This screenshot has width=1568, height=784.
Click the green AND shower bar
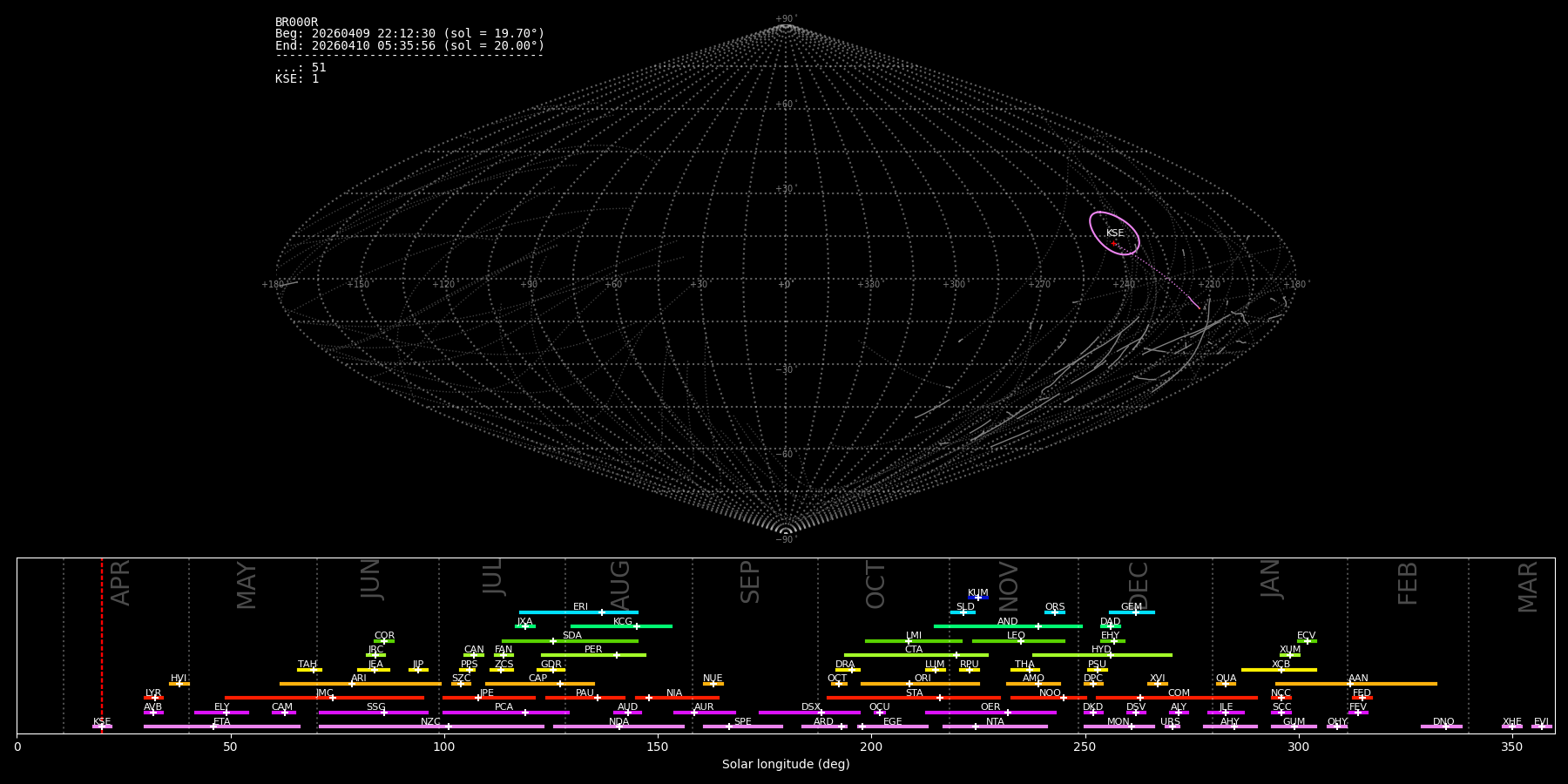(1008, 626)
